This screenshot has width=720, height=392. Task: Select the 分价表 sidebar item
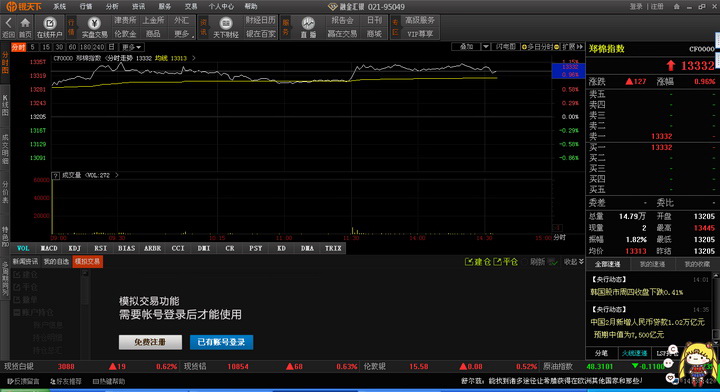5,192
